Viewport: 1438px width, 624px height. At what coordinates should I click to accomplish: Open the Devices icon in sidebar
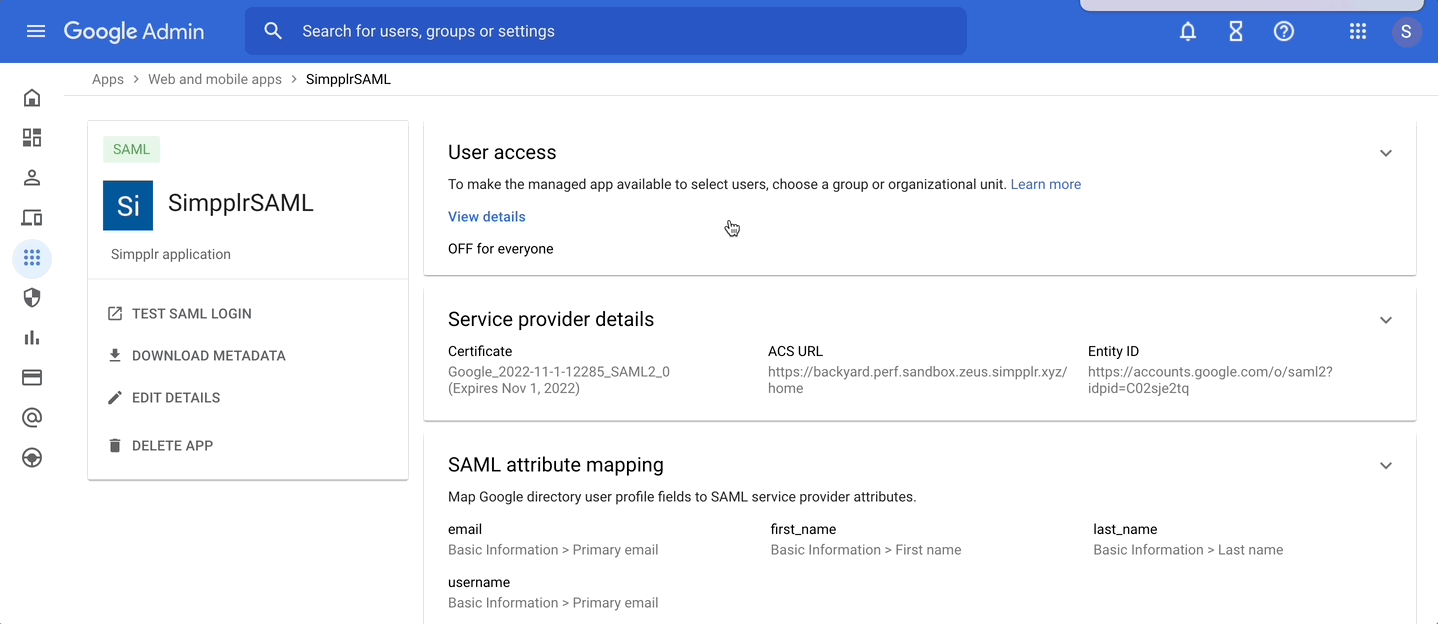point(31,217)
